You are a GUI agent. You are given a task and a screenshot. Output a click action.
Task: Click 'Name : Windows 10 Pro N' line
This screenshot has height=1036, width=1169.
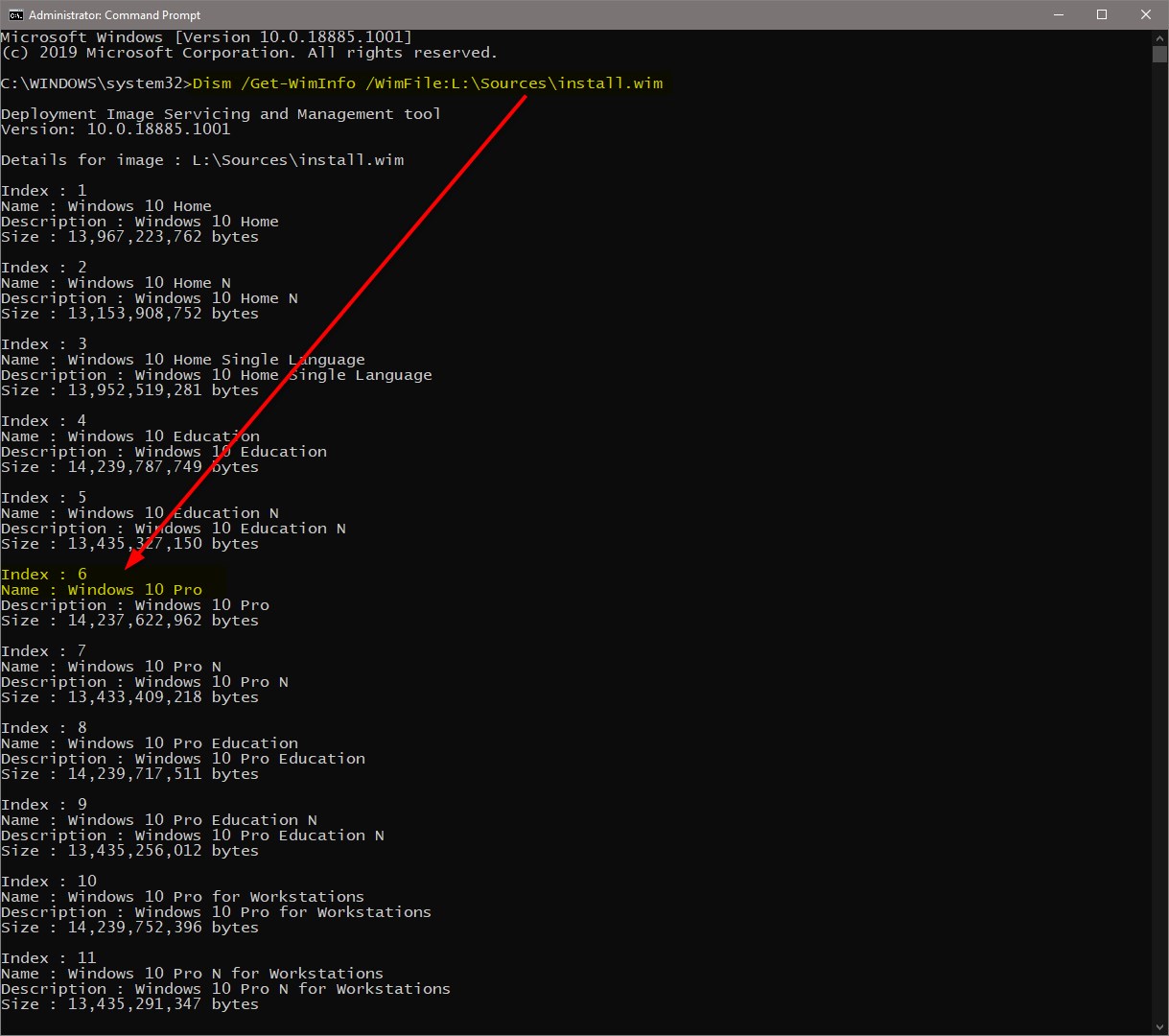pos(111,667)
